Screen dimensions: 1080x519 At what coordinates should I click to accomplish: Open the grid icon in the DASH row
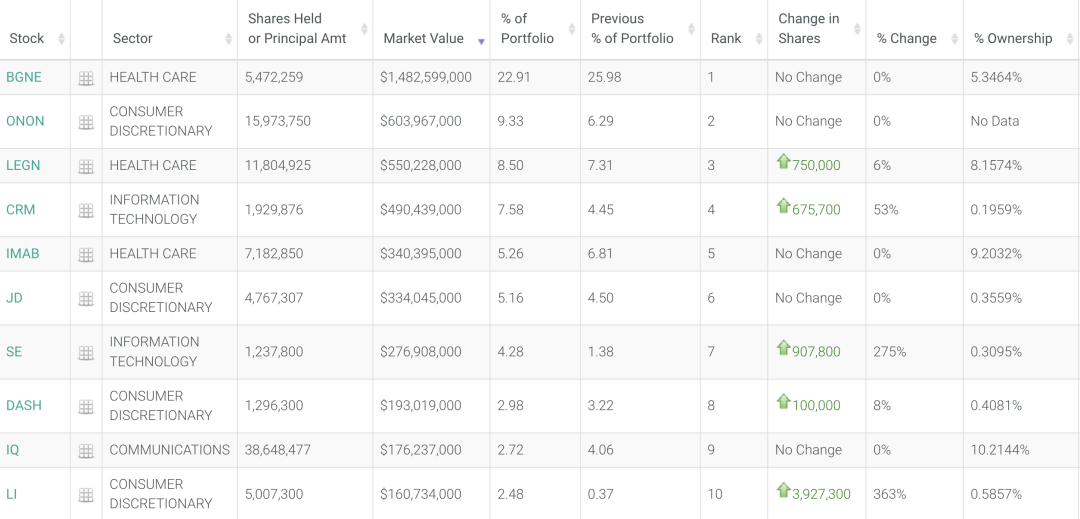(x=86, y=406)
